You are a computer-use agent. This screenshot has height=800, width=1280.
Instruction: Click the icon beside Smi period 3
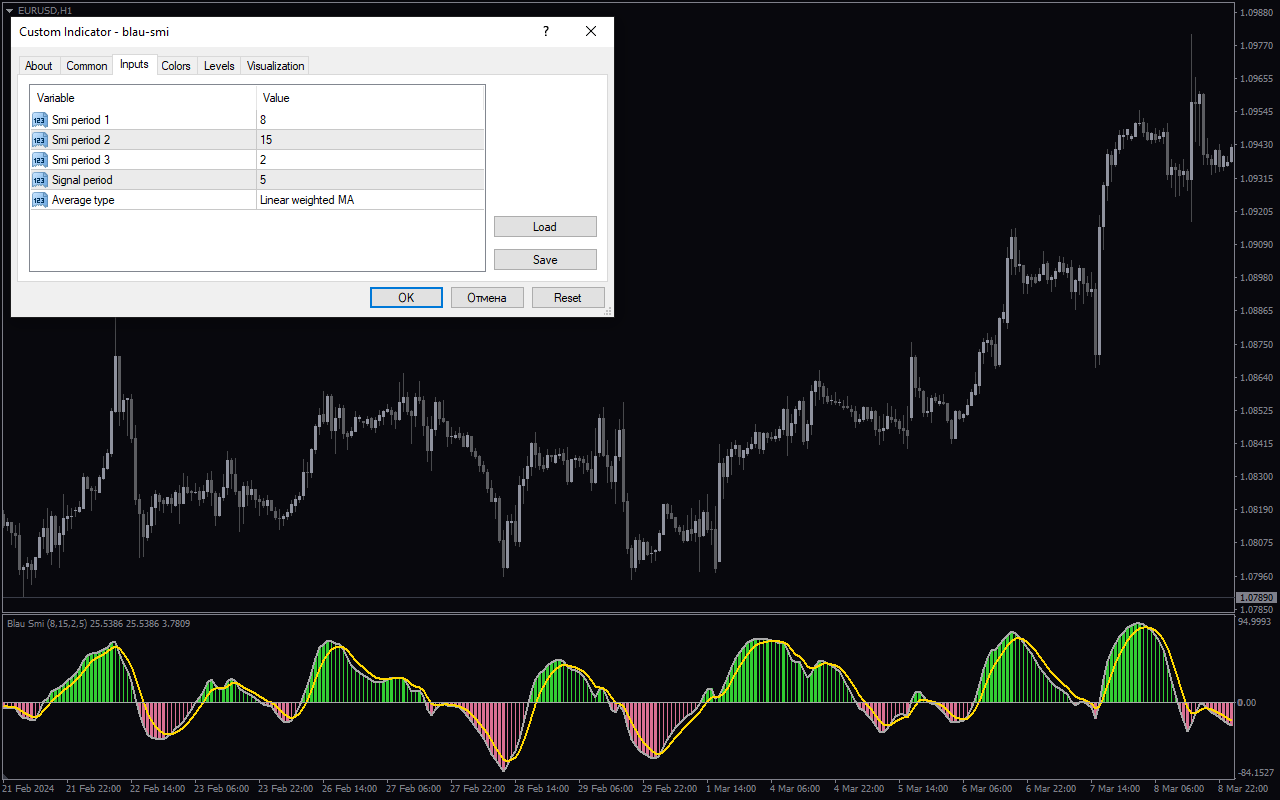(x=40, y=160)
